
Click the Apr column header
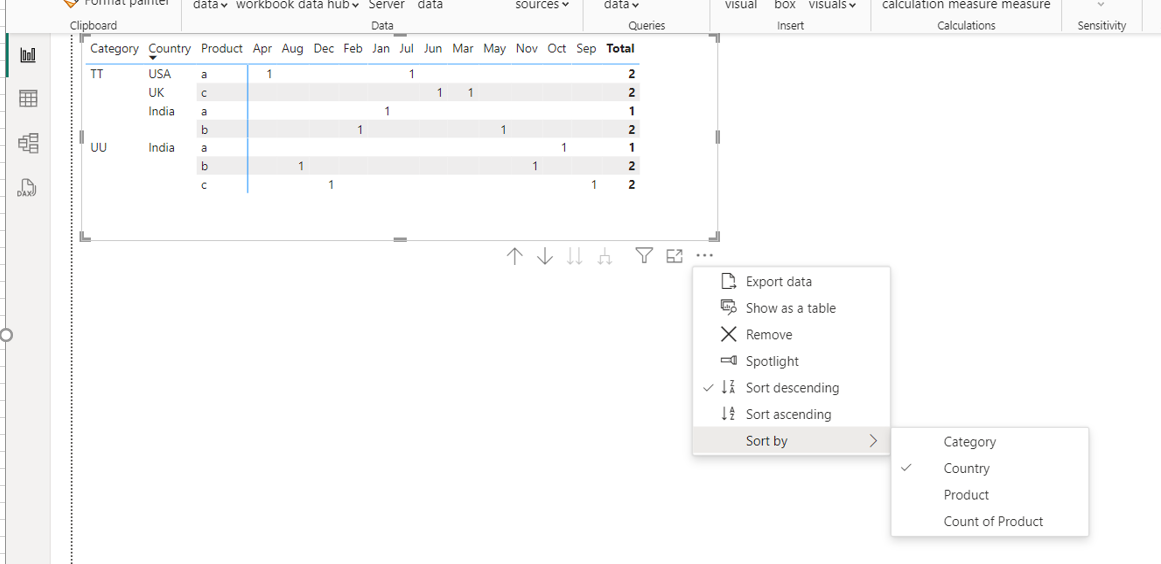pyautogui.click(x=262, y=49)
